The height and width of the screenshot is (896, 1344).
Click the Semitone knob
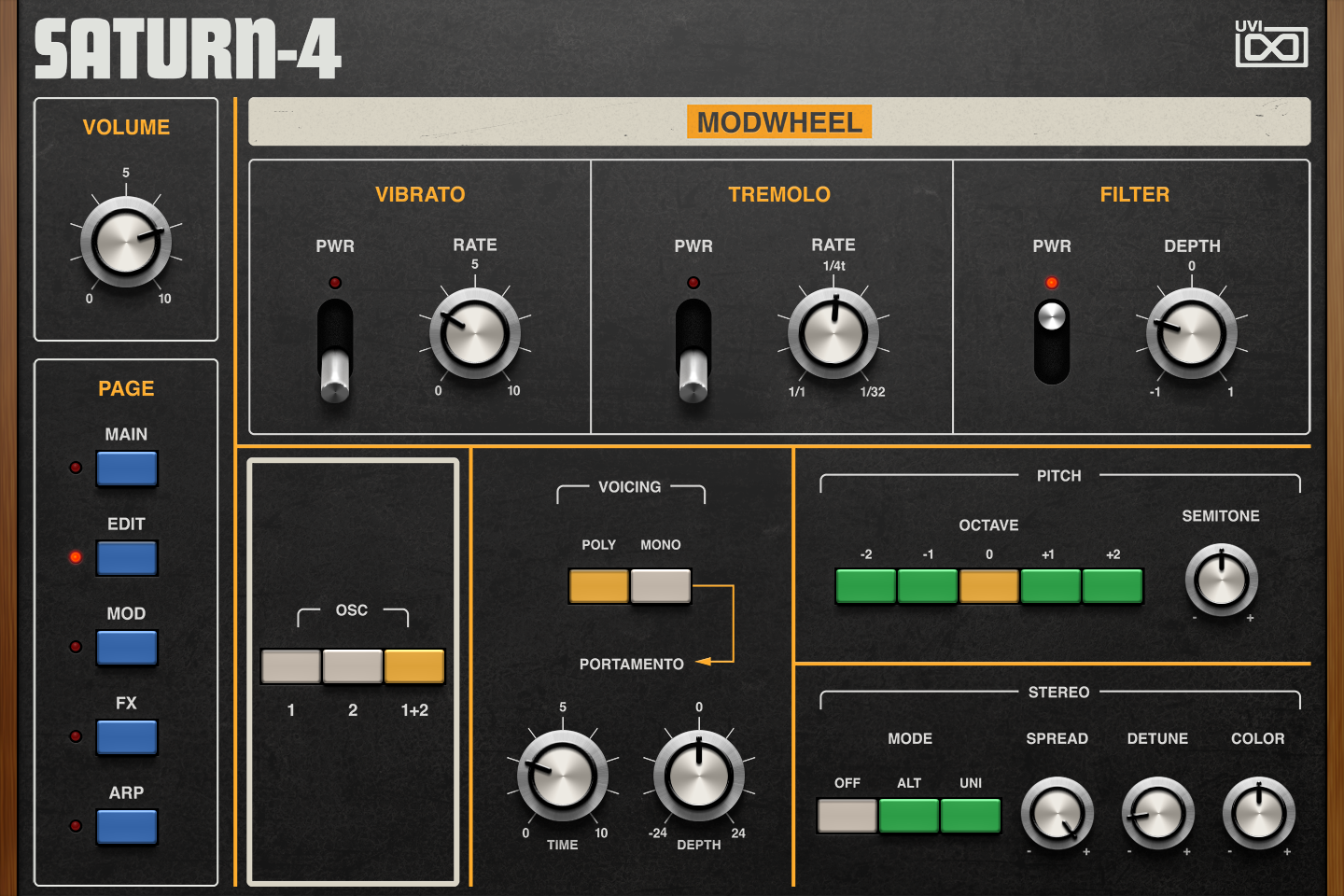click(1222, 580)
